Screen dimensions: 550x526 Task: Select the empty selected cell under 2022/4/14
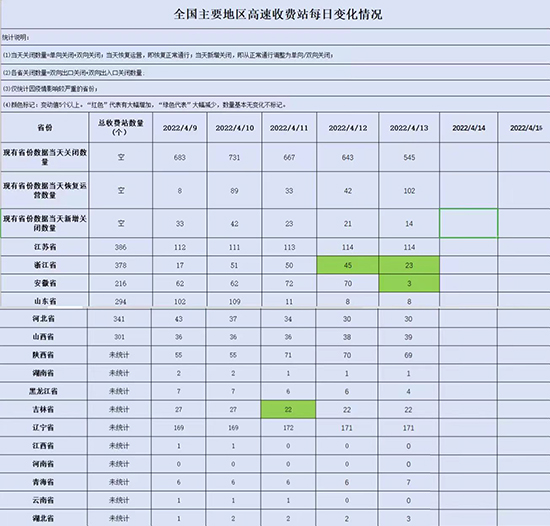click(x=469, y=223)
